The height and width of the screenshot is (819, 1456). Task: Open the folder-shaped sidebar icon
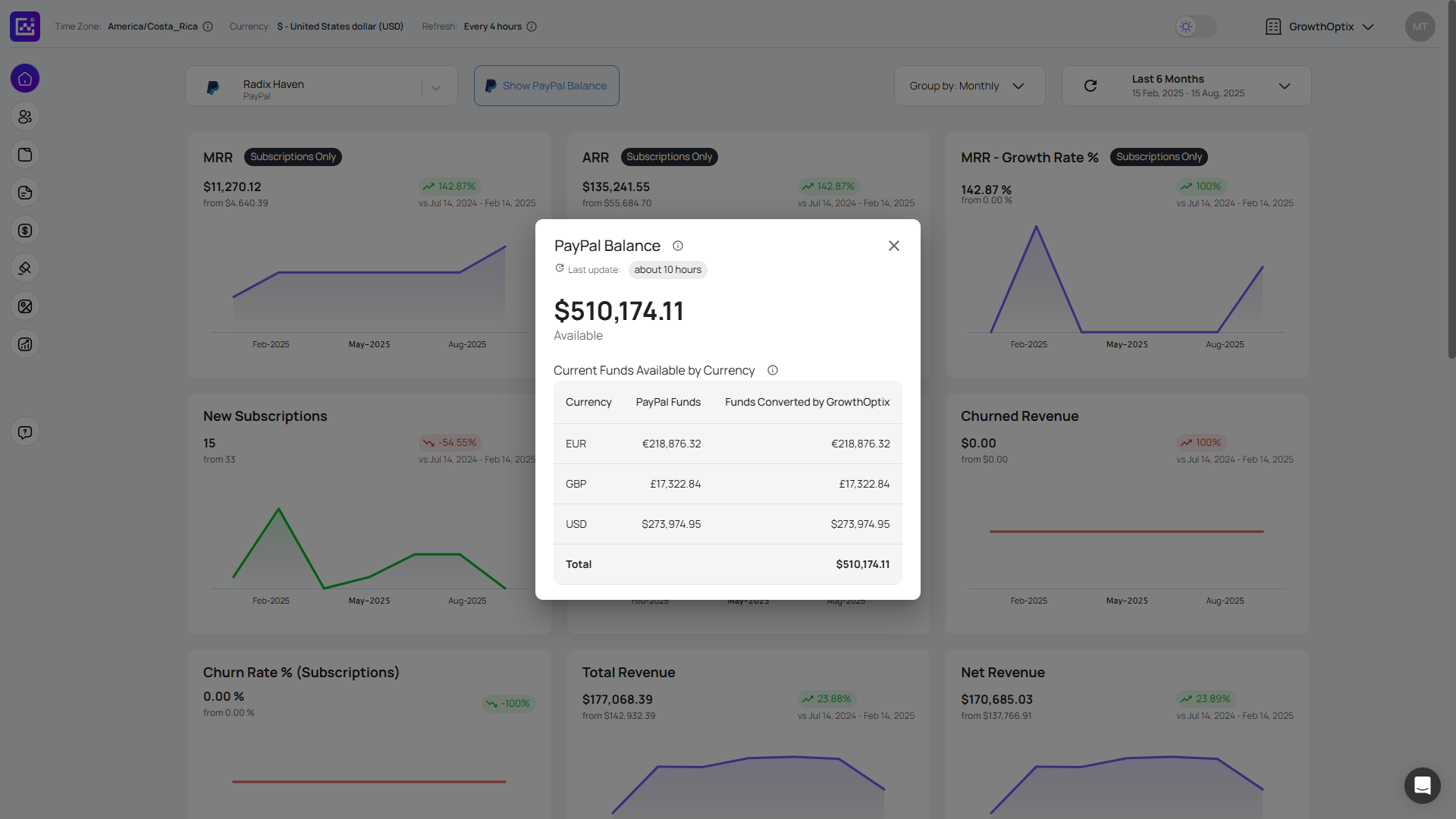point(25,155)
